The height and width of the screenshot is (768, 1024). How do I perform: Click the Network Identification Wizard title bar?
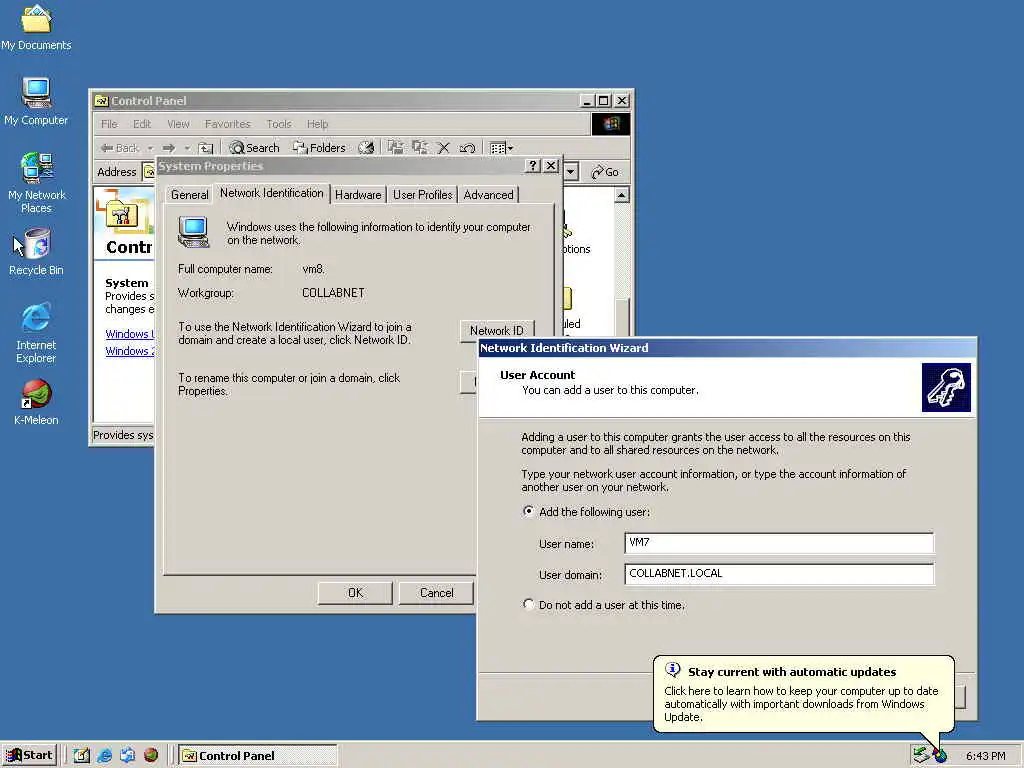(727, 348)
